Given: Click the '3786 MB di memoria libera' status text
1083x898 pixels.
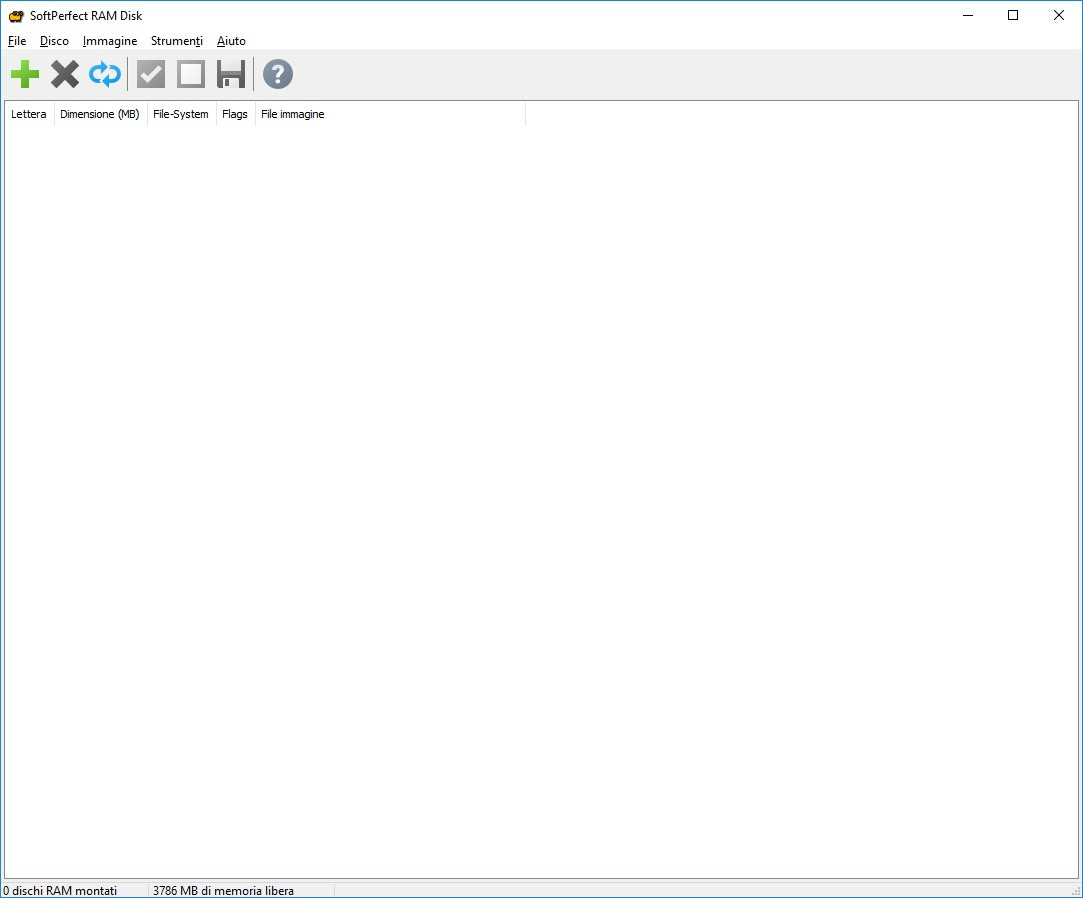Looking at the screenshot, I should pyautogui.click(x=223, y=890).
